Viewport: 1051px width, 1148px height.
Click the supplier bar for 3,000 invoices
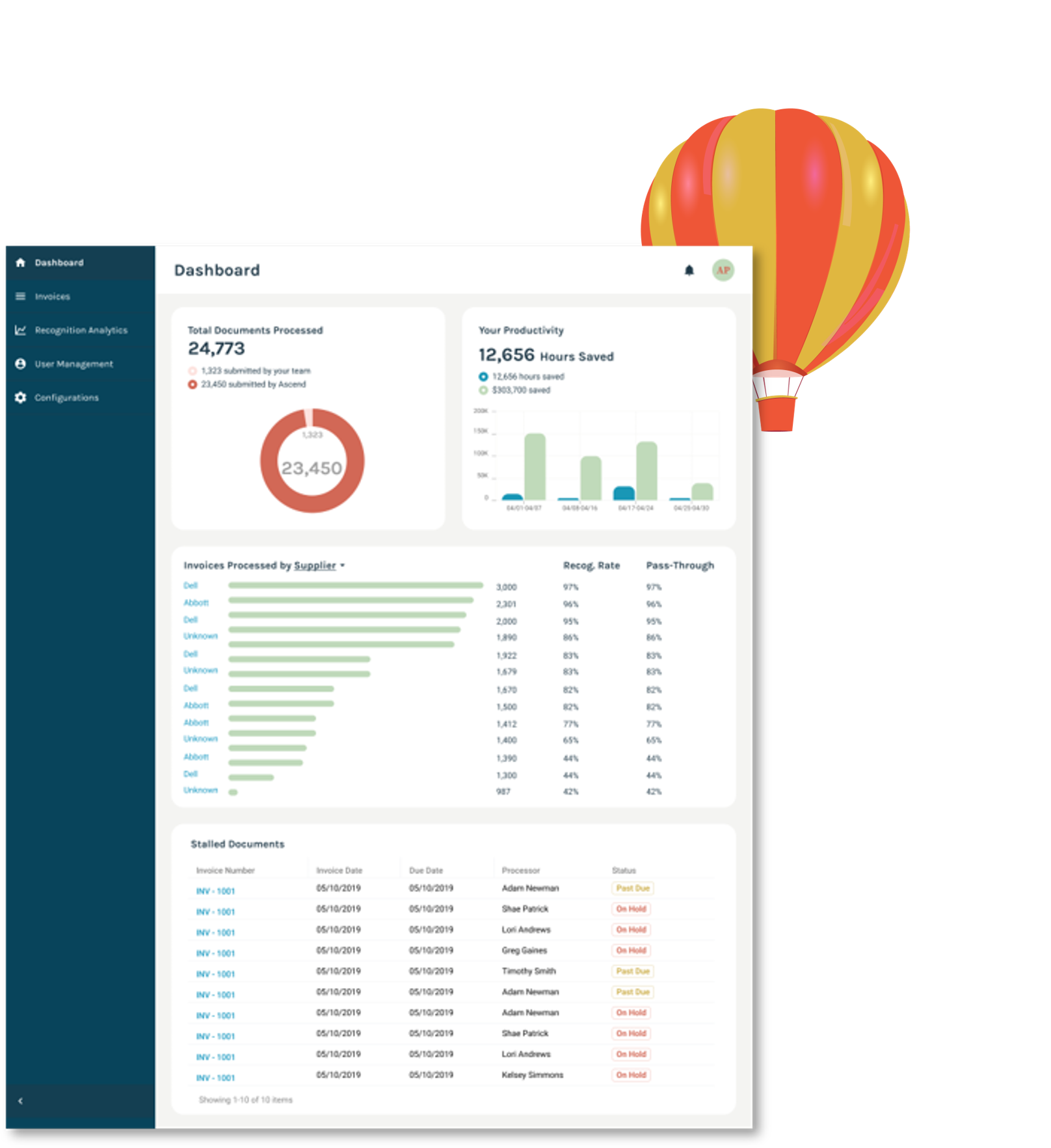coord(356,585)
